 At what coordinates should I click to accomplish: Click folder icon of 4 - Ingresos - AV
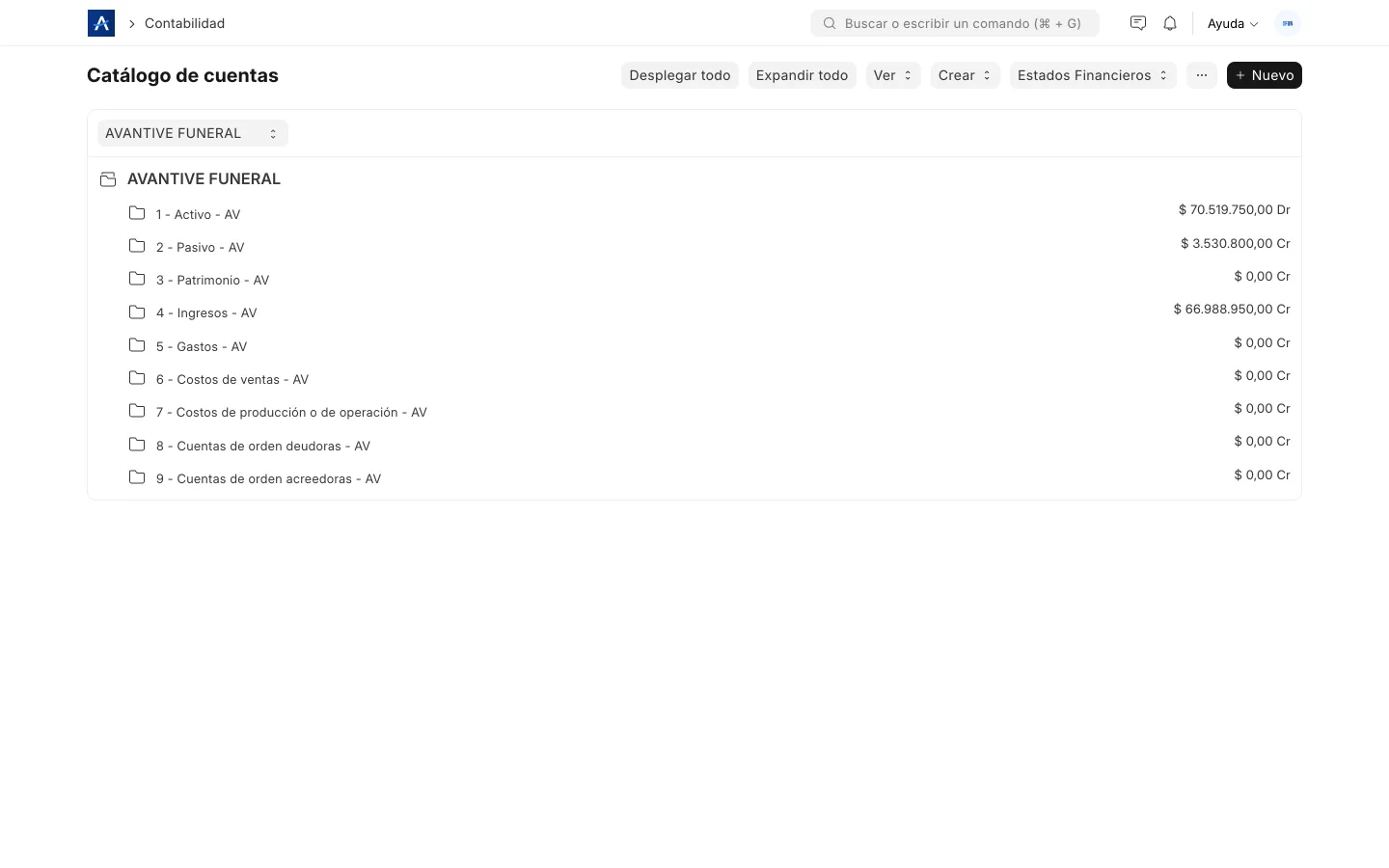tap(137, 312)
